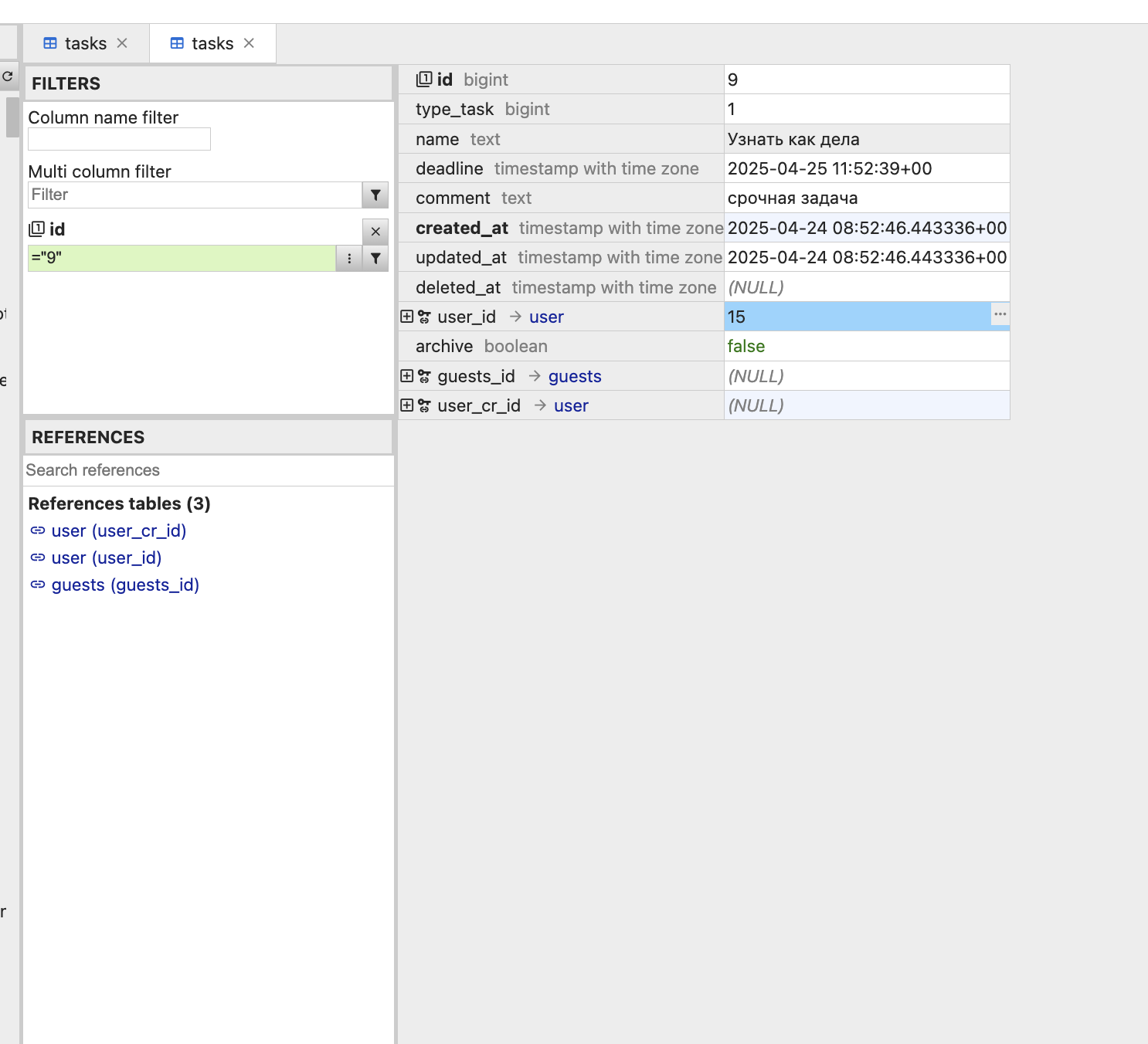Expand the user_id foreign key row
Viewport: 1148px width, 1044px height.
click(x=406, y=317)
